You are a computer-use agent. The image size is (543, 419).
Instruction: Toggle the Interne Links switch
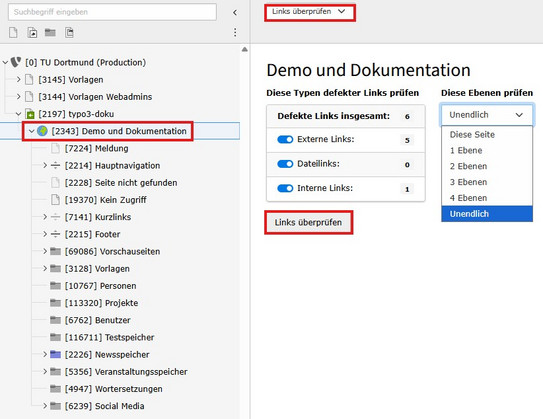pyautogui.click(x=285, y=188)
